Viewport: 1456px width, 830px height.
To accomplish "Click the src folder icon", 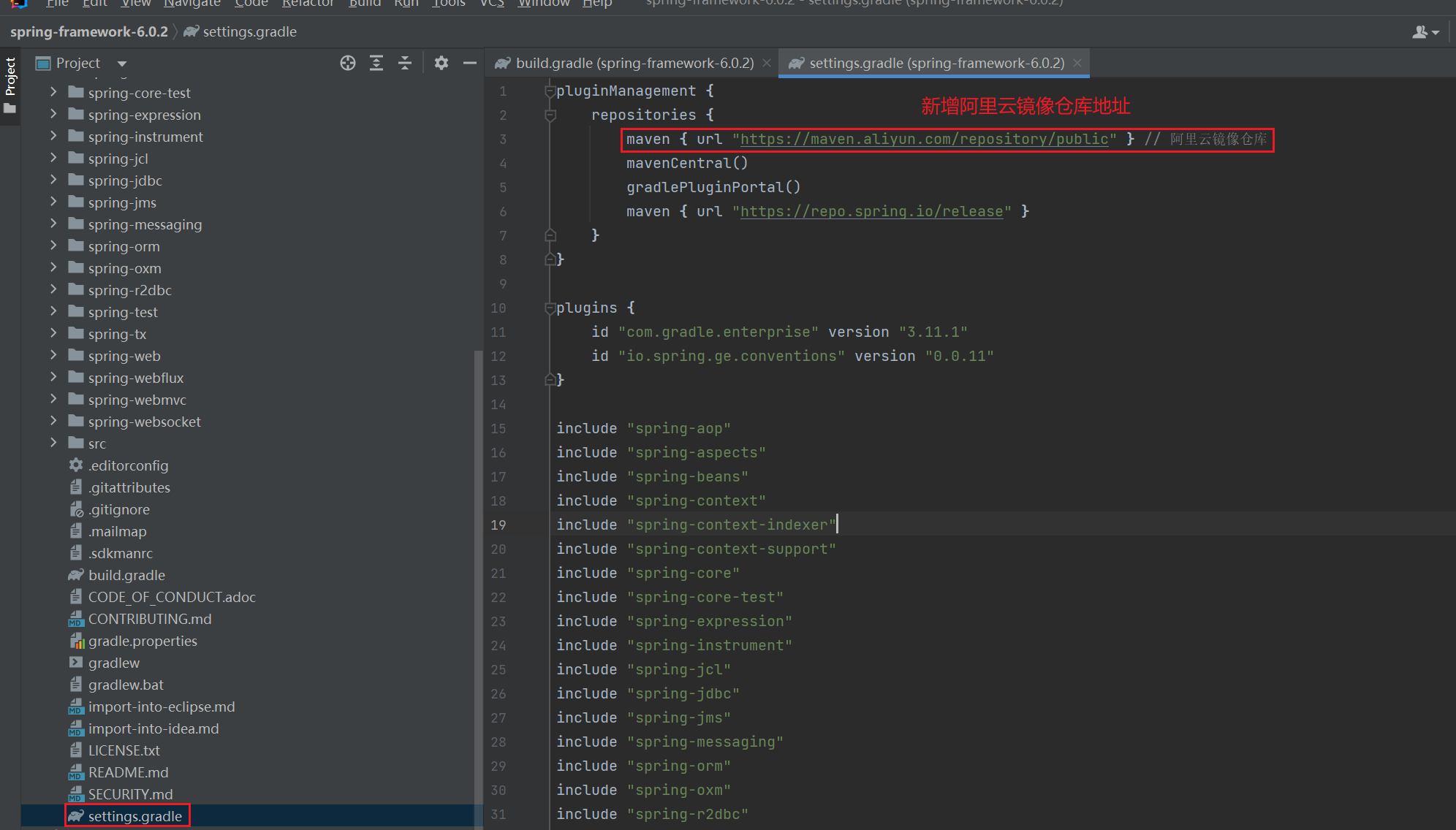I will click(x=76, y=443).
